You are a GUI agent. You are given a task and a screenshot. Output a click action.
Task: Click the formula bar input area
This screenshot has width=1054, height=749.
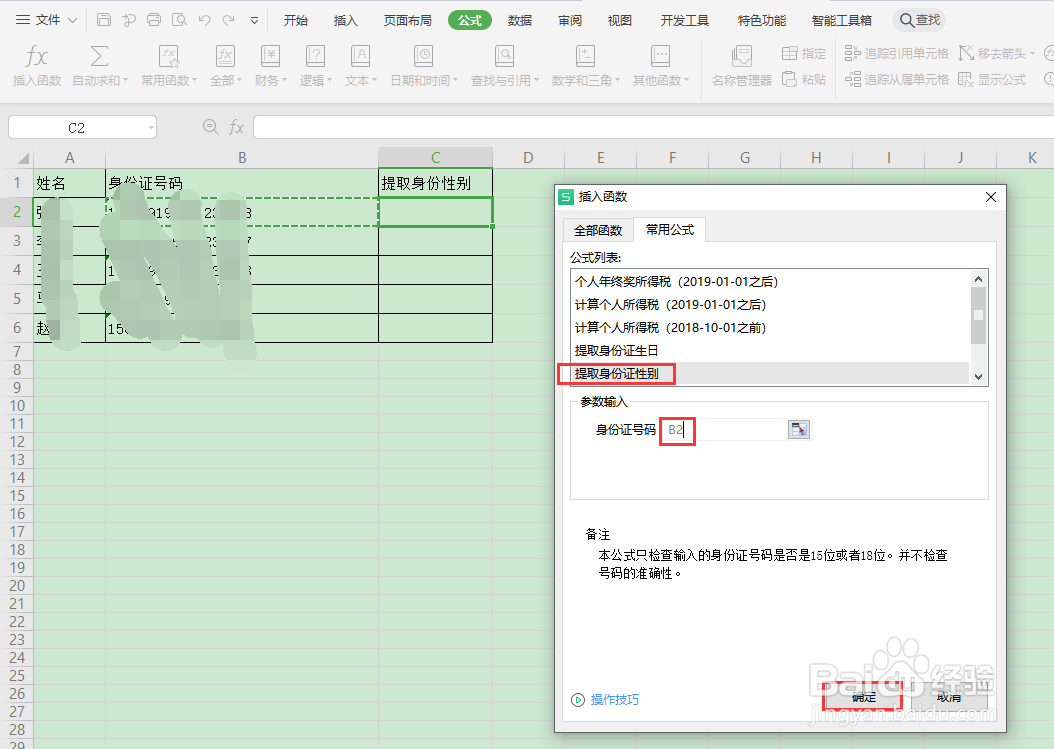[653, 127]
